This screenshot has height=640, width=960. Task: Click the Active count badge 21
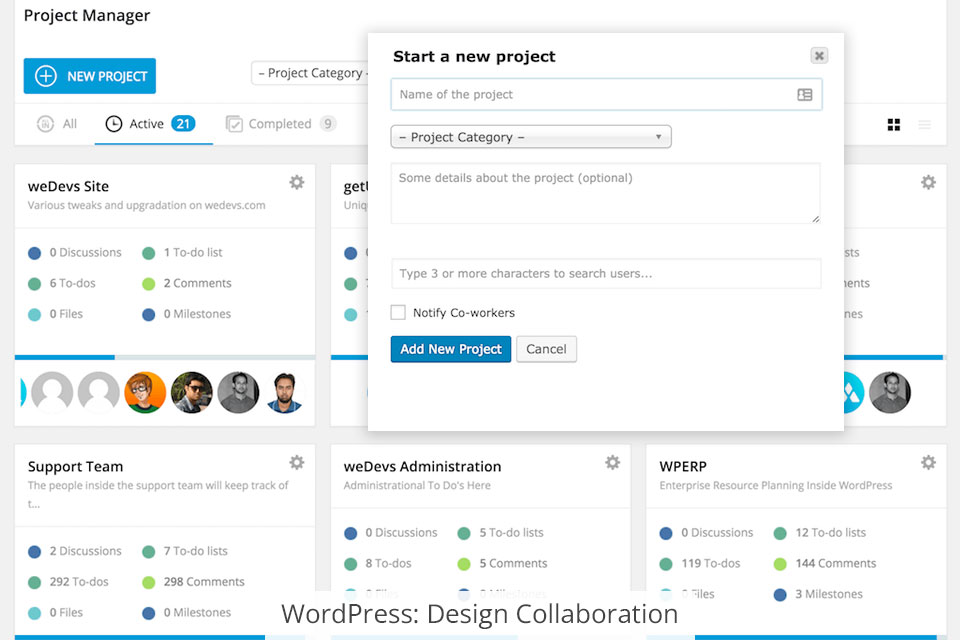(183, 124)
